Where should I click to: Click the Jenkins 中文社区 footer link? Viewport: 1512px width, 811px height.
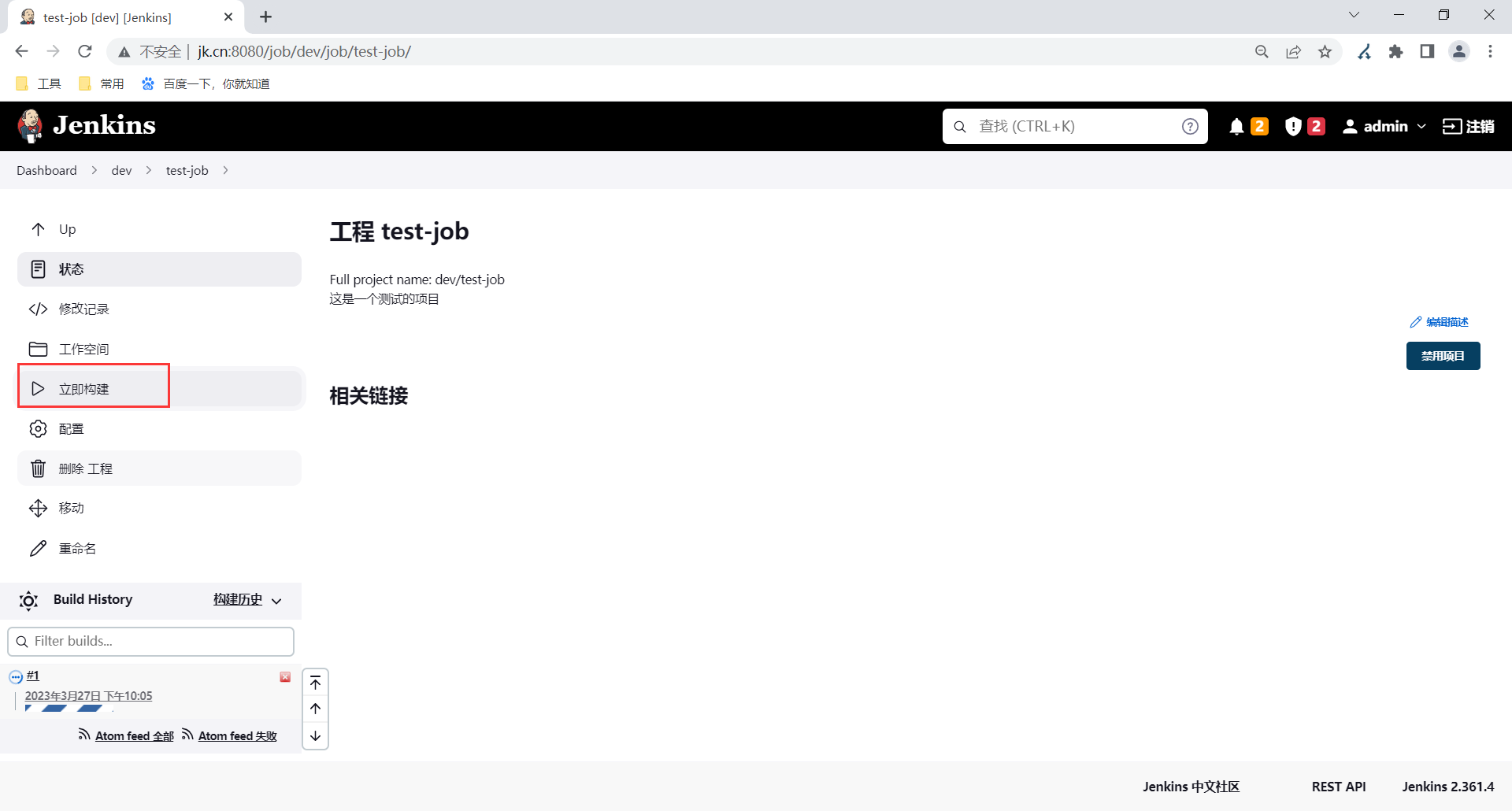pos(1191,787)
